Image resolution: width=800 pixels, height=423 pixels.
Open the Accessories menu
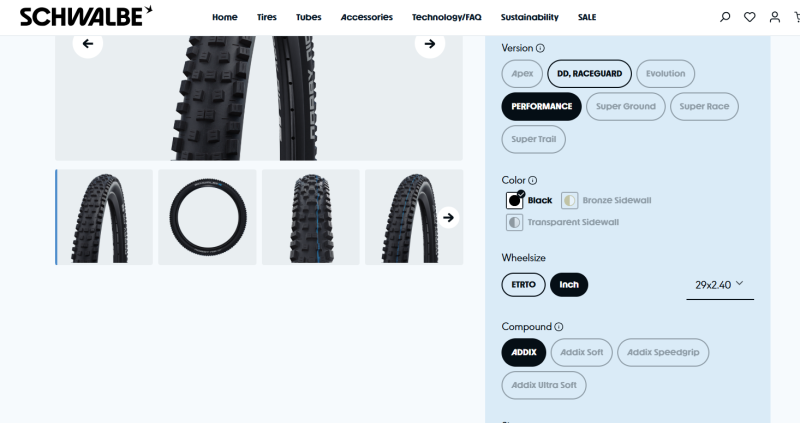coord(367,17)
